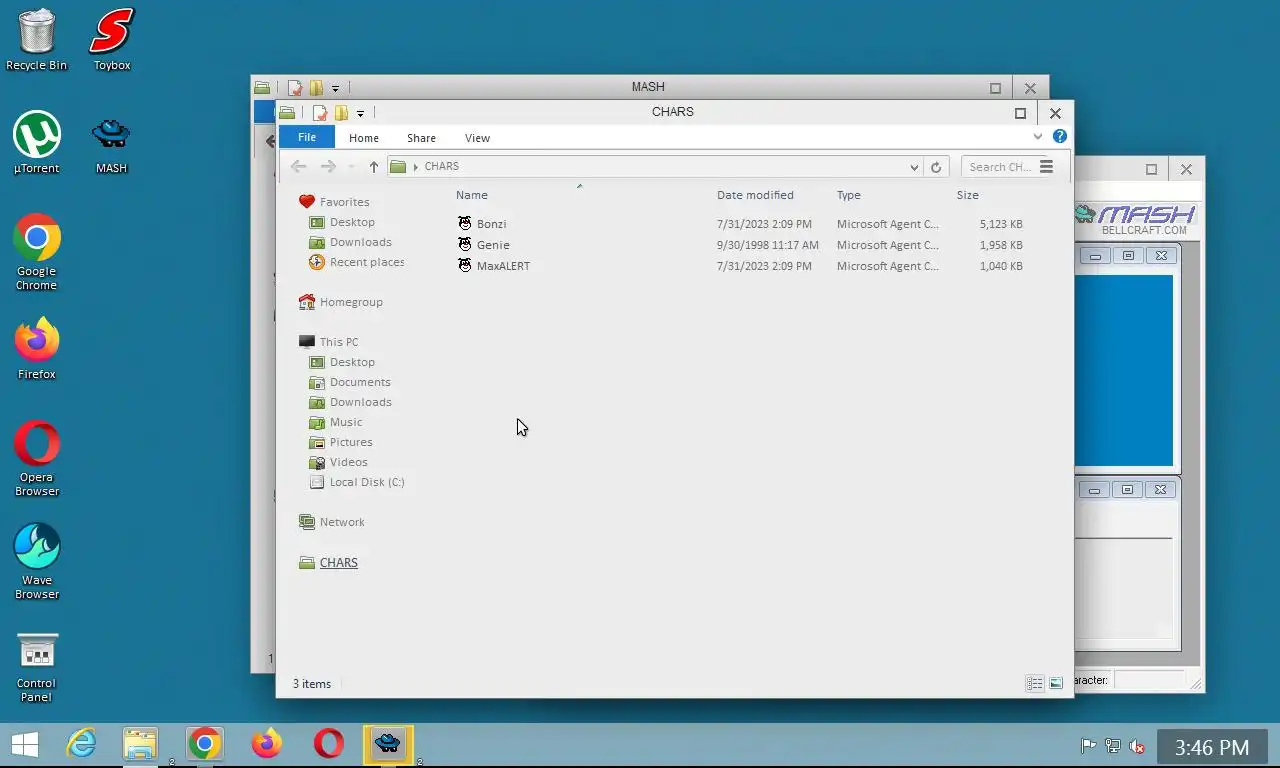Open Pictures folder under This PC

tap(351, 442)
